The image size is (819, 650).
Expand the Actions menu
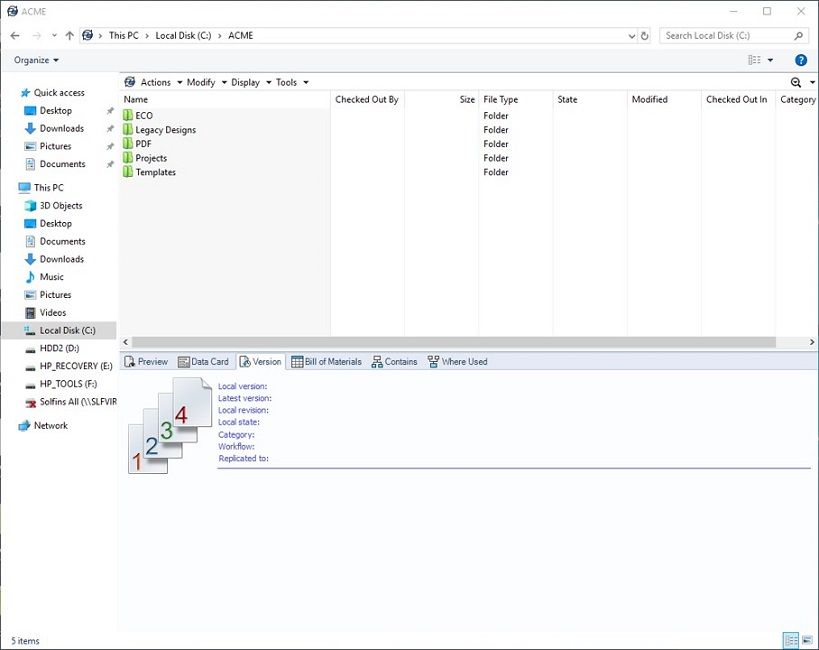pyautogui.click(x=155, y=81)
